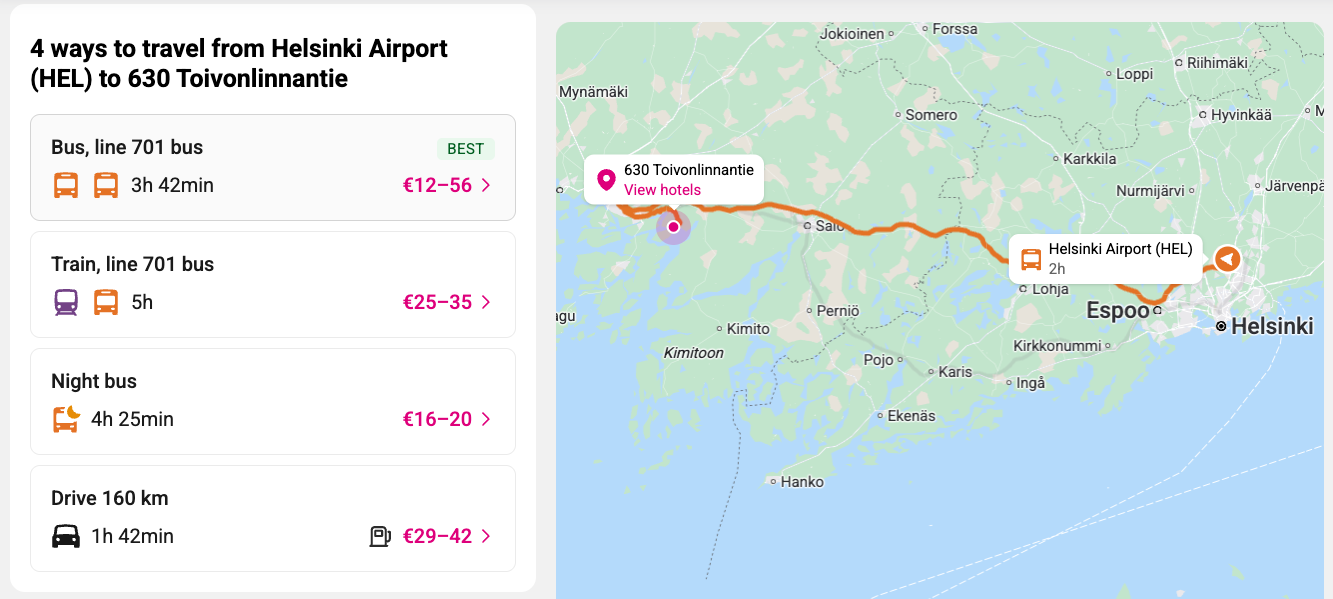Expand the €25–35 train option chevron
The height and width of the screenshot is (599, 1333).
pyautogui.click(x=486, y=302)
